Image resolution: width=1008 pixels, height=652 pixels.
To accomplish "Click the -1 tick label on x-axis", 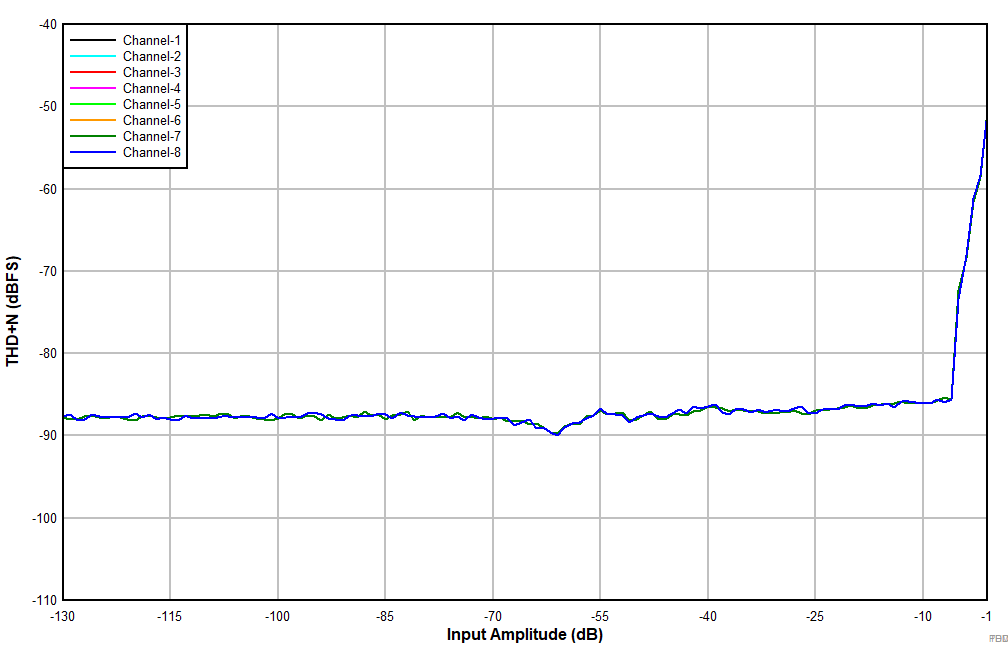I will click(x=986, y=614).
